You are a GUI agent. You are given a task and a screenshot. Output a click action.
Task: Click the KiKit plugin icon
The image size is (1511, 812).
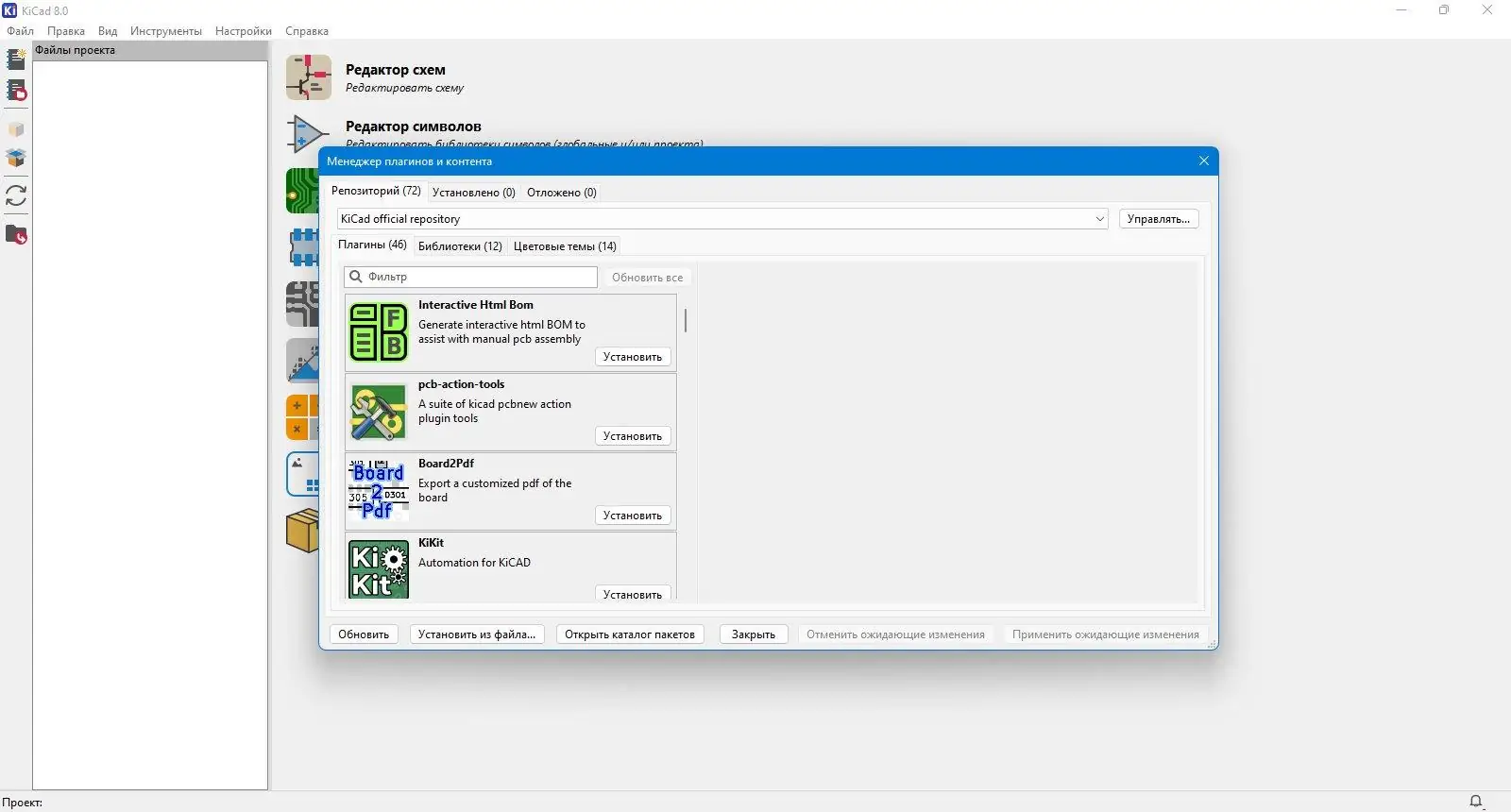coord(379,569)
